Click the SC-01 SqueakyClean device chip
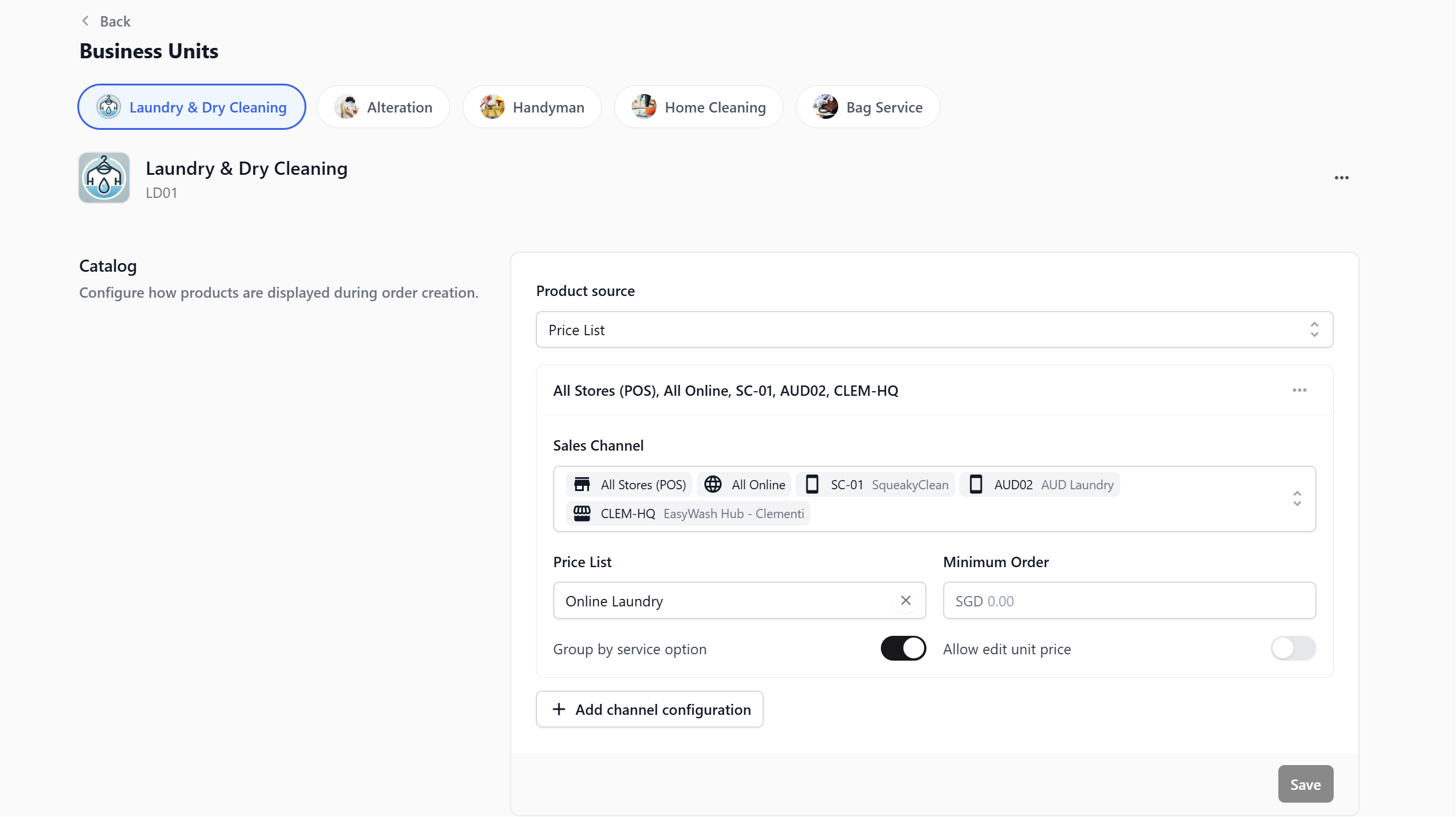 pyautogui.click(x=876, y=485)
